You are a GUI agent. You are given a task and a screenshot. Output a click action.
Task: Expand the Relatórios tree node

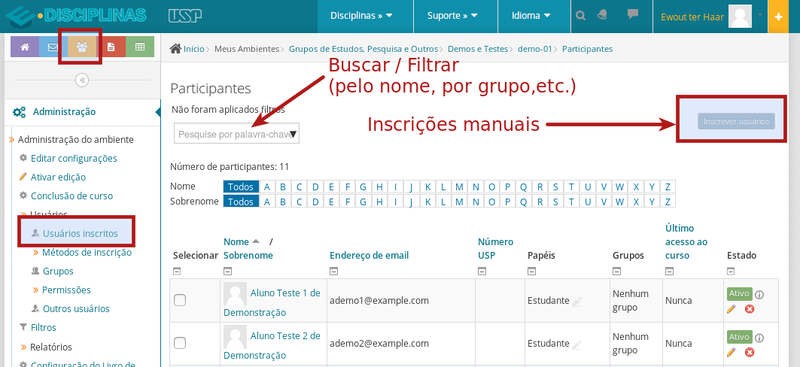[x=23, y=347]
